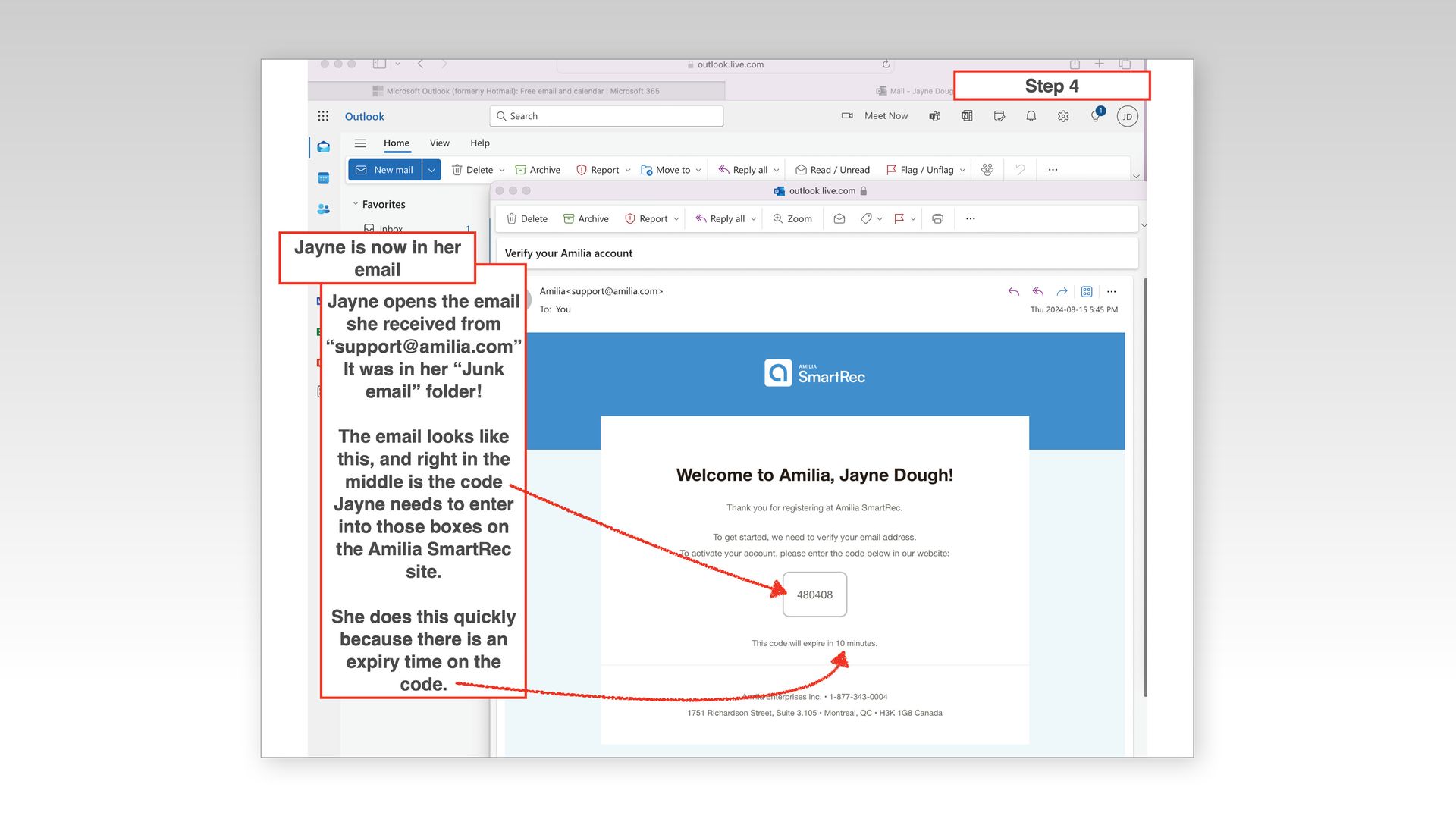Viewport: 1456px width, 819px height.
Task: Toggle the navigation pane hamburger menu
Action: pos(360,143)
